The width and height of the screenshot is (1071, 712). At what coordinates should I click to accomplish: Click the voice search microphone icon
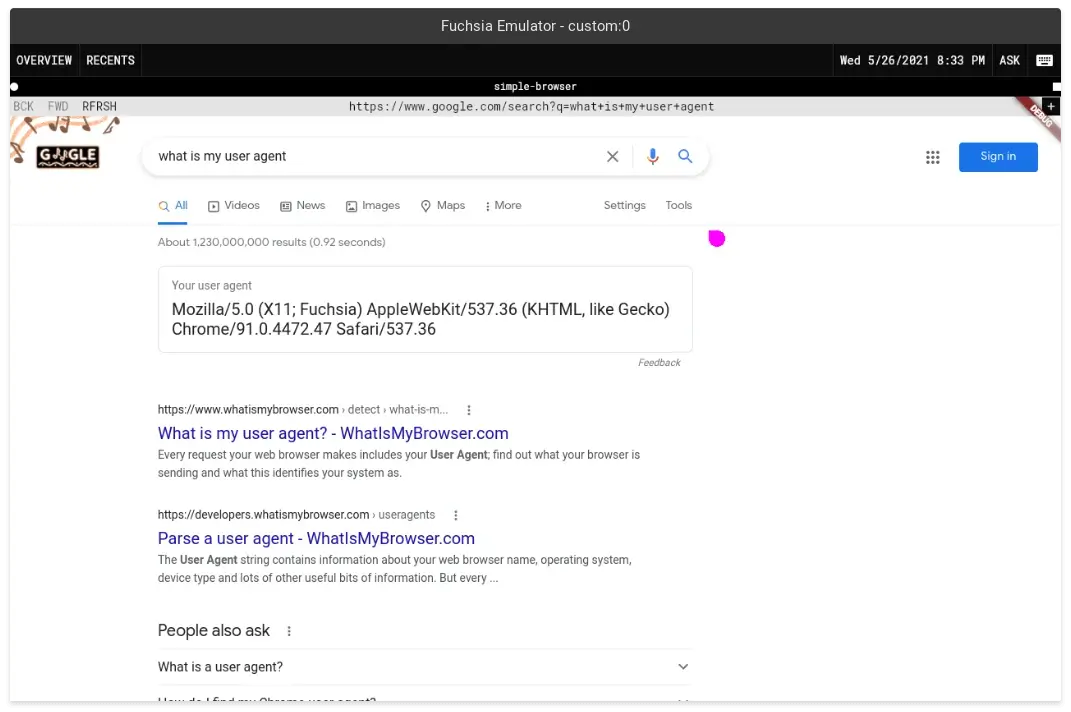[x=653, y=156]
